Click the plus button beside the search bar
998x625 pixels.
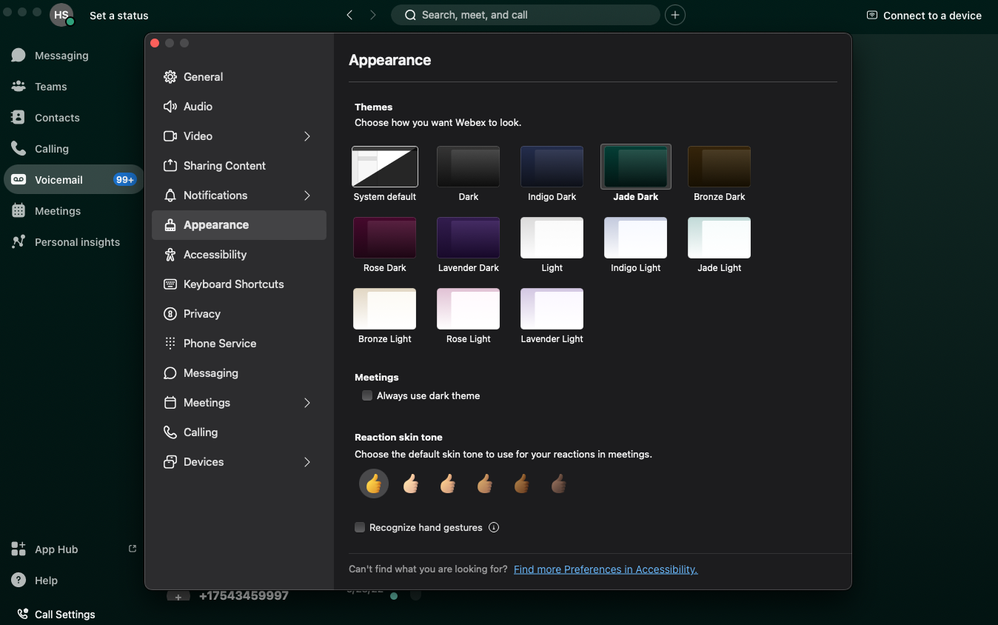click(675, 15)
